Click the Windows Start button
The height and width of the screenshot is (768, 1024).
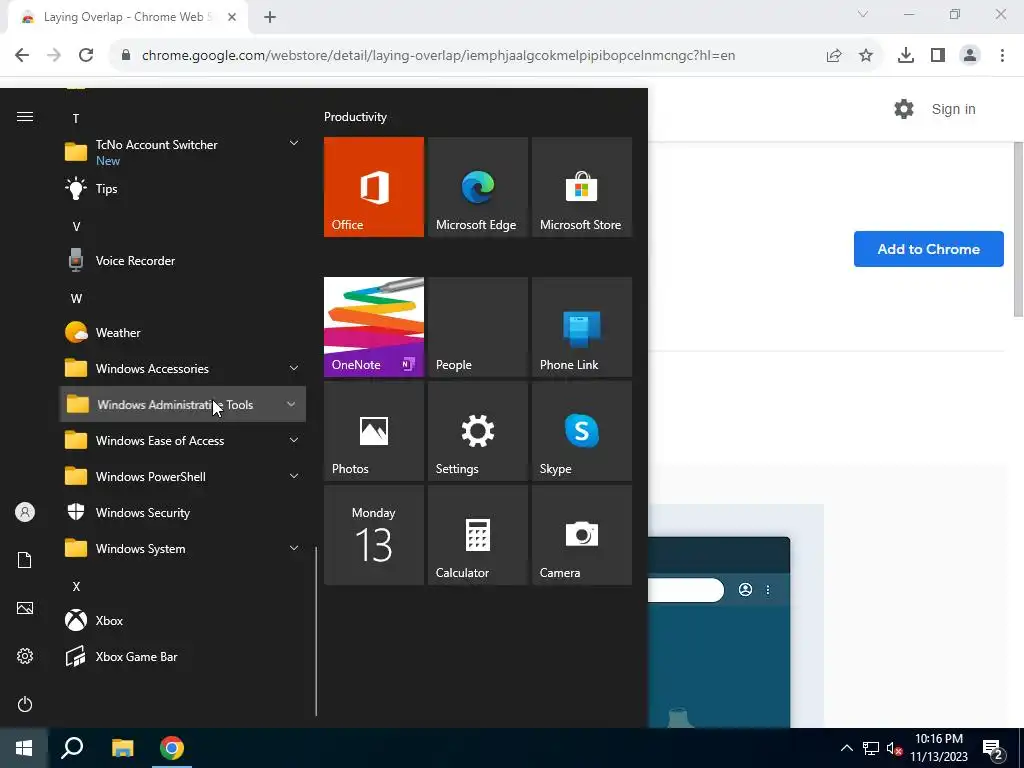point(24,748)
